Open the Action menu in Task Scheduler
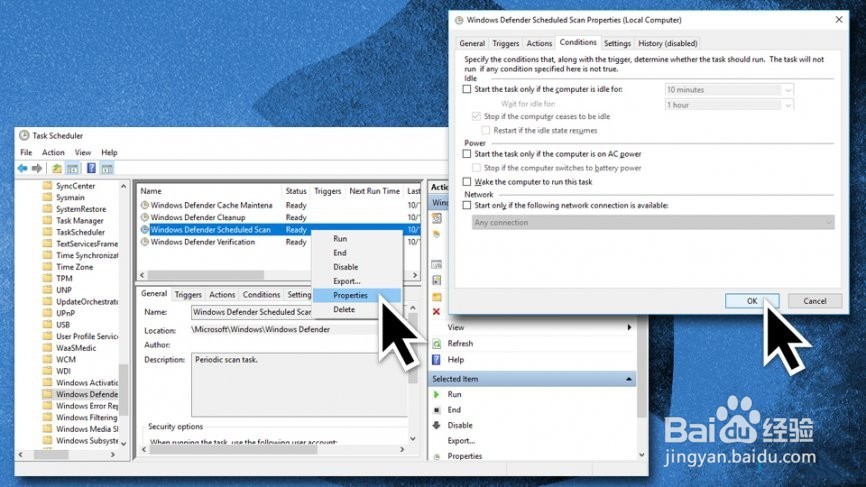This screenshot has width=866, height=487. tap(53, 152)
